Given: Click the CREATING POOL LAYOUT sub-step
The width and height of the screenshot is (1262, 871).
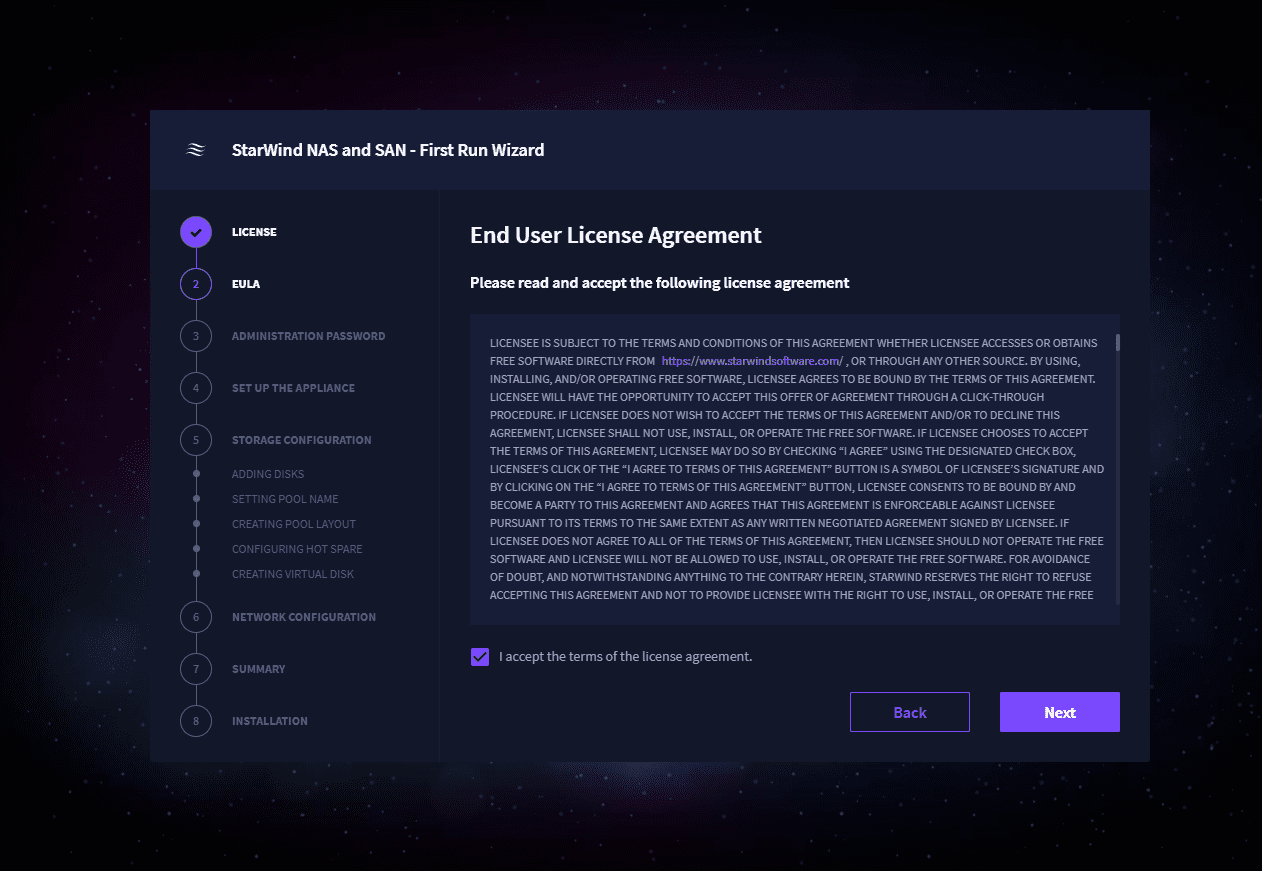Looking at the screenshot, I should click(294, 524).
